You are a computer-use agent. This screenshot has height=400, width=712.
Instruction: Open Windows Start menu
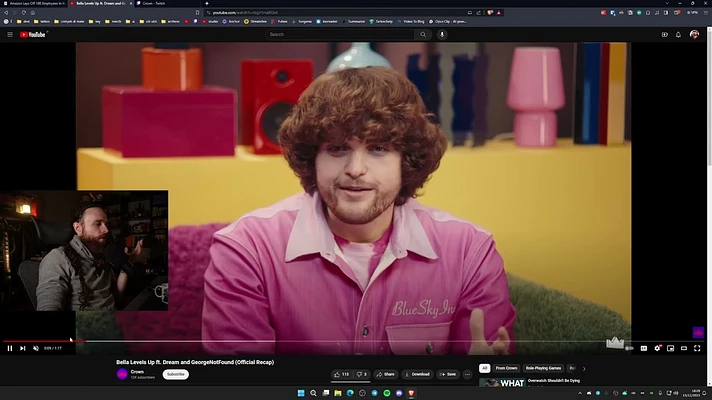pos(301,393)
